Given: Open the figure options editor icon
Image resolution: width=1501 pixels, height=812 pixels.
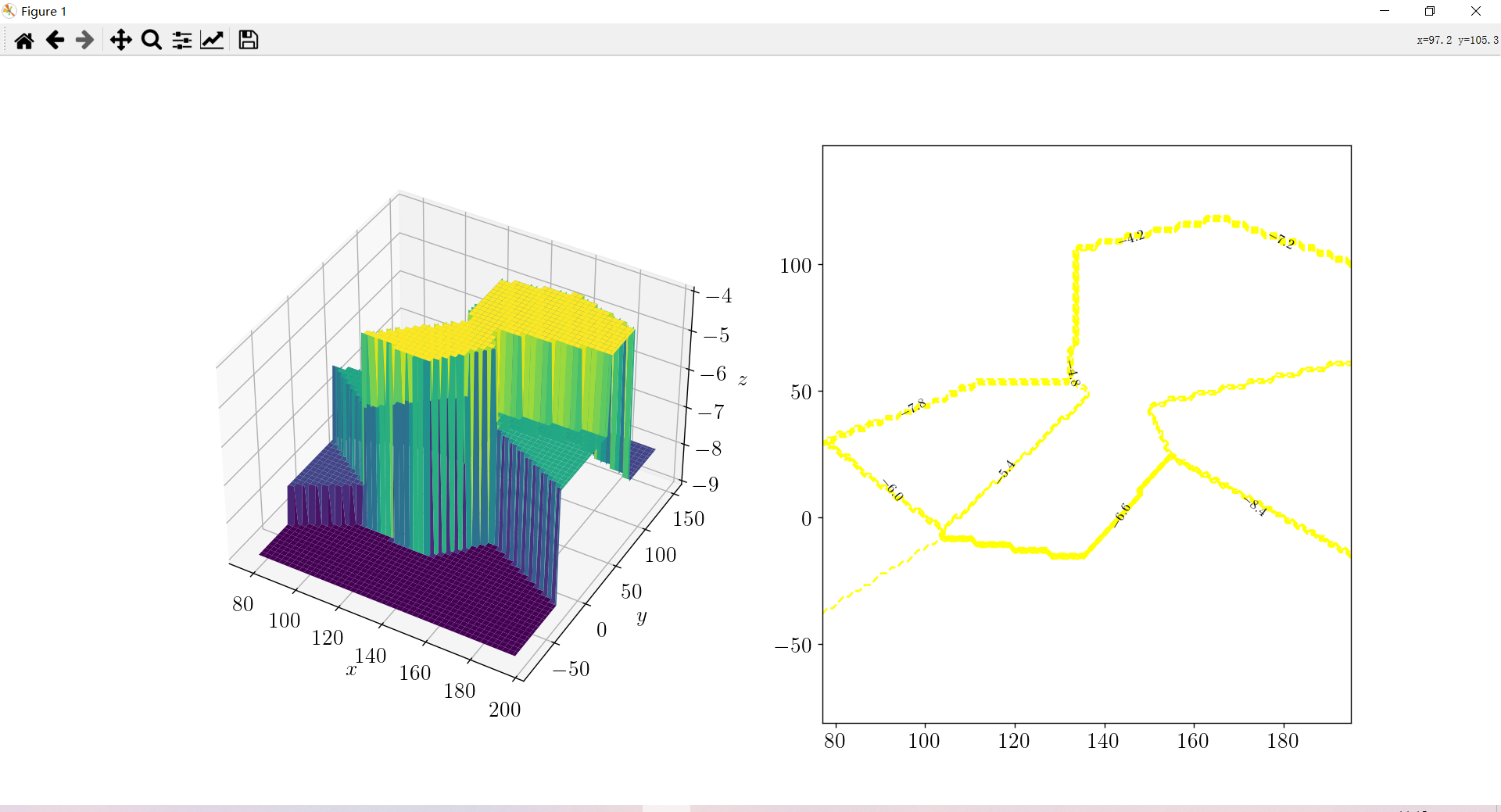Looking at the screenshot, I should tap(212, 40).
